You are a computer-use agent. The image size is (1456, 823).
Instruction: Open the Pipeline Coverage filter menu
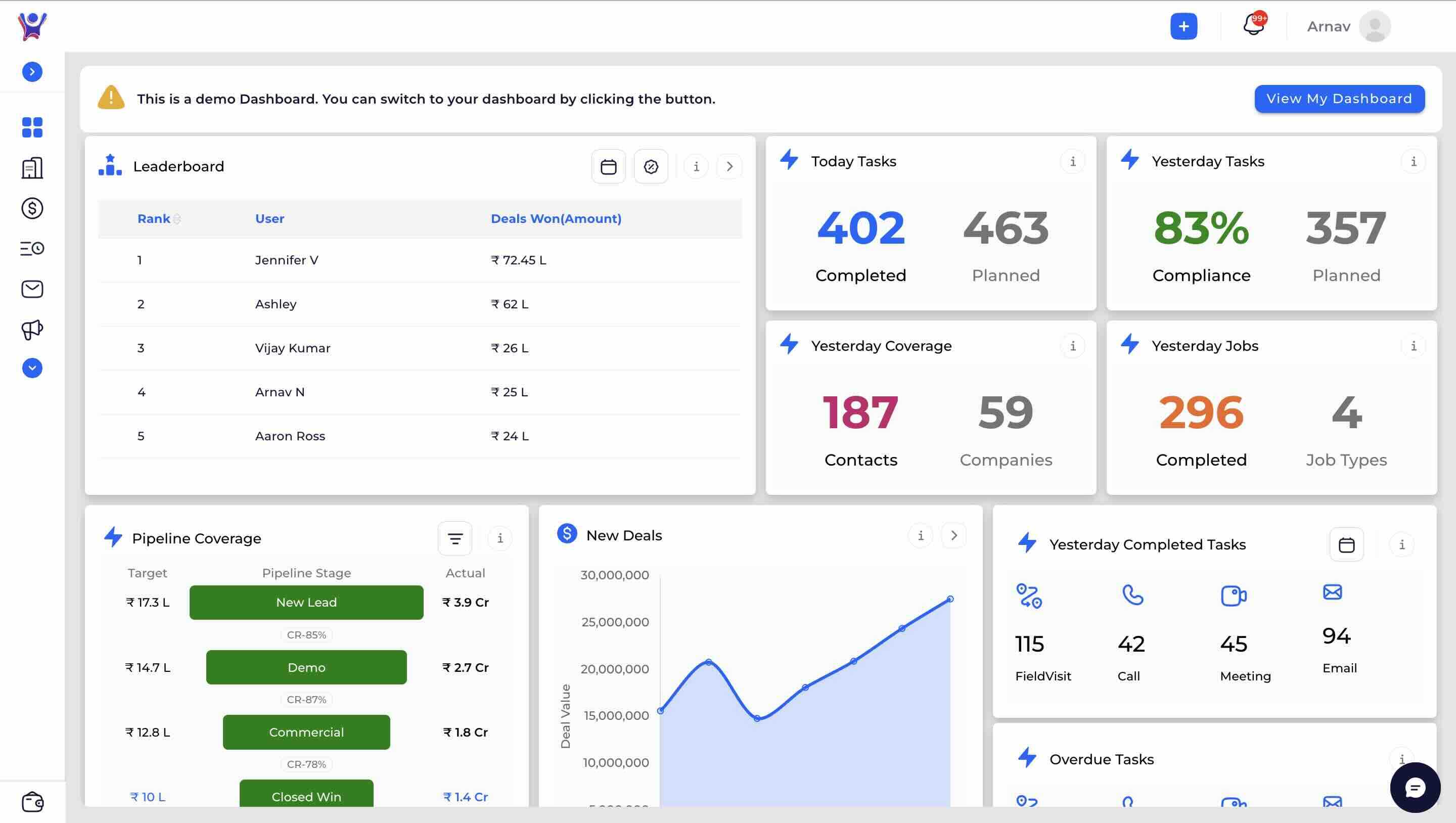(x=454, y=538)
